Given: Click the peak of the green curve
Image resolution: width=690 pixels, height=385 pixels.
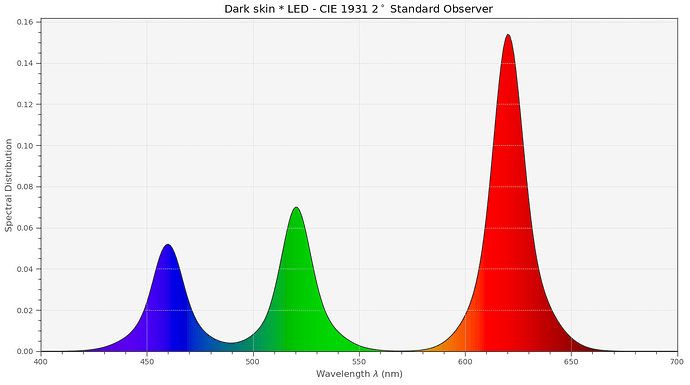Looking at the screenshot, I should [296, 208].
